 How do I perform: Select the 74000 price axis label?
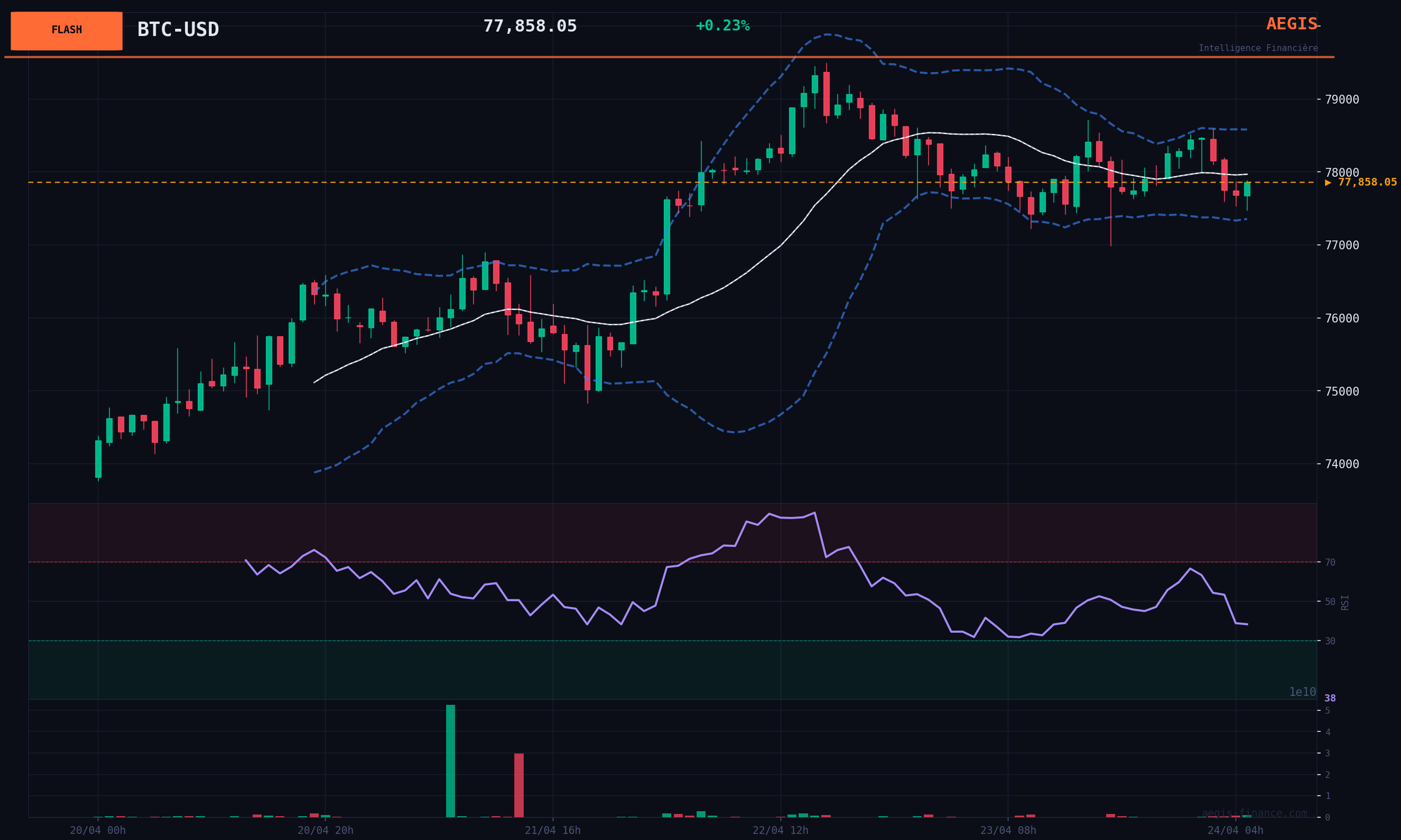(x=1342, y=464)
